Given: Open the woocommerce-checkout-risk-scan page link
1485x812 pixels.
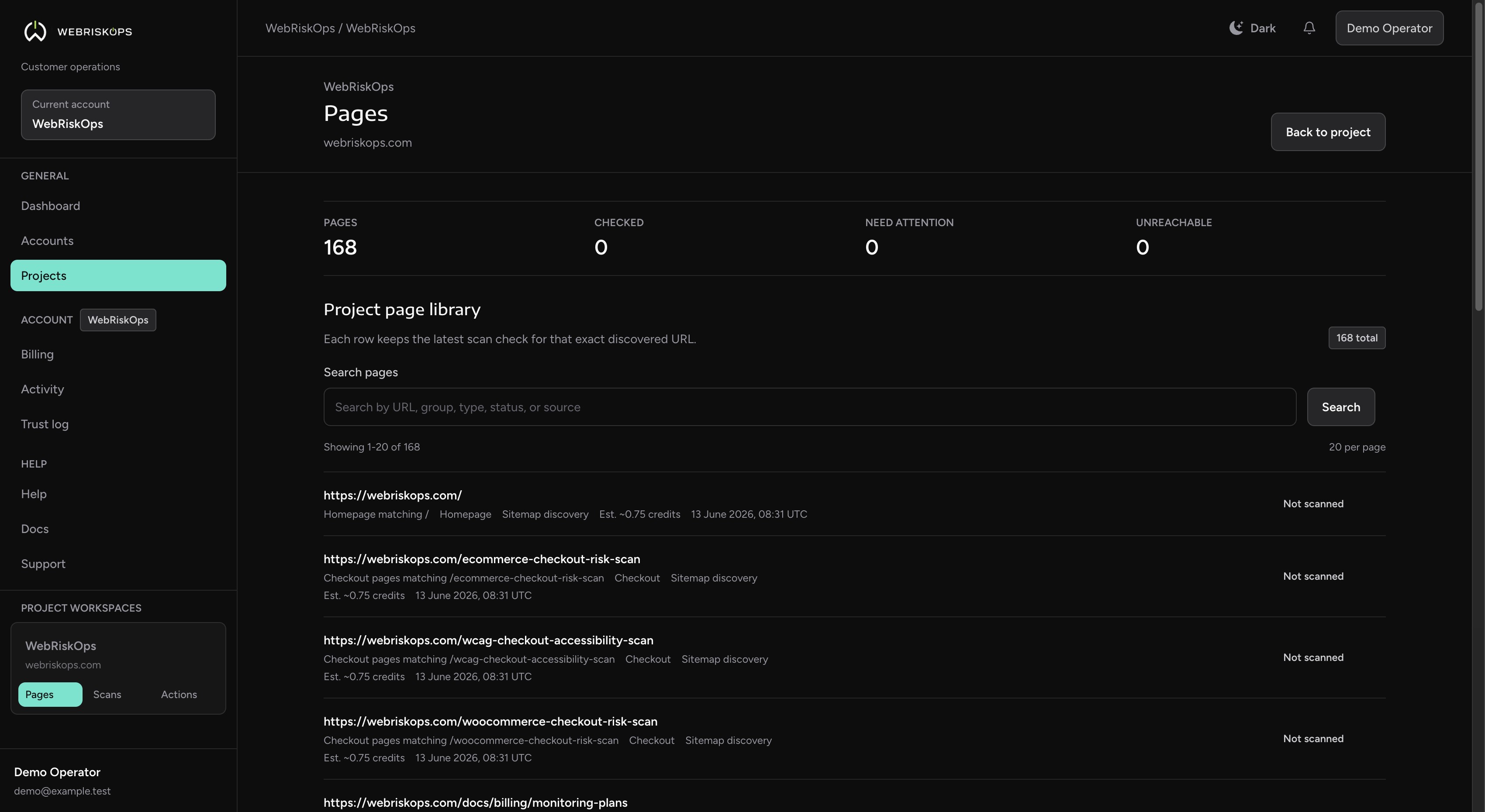Looking at the screenshot, I should (490, 722).
